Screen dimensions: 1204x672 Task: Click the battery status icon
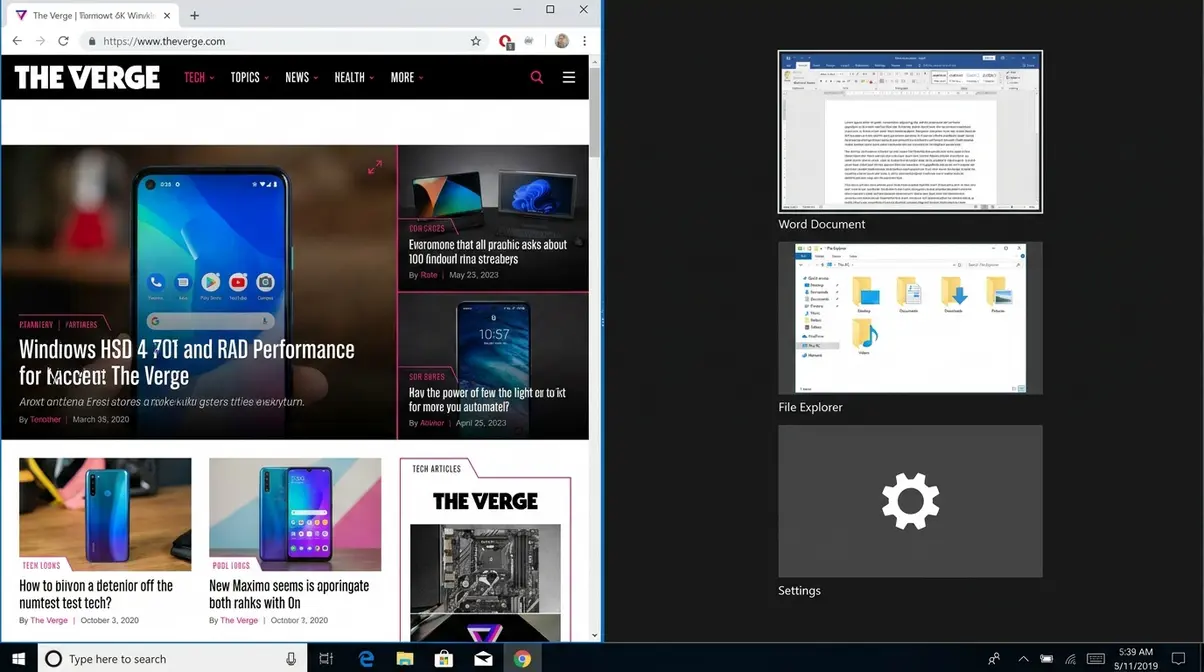[x=1046, y=659]
